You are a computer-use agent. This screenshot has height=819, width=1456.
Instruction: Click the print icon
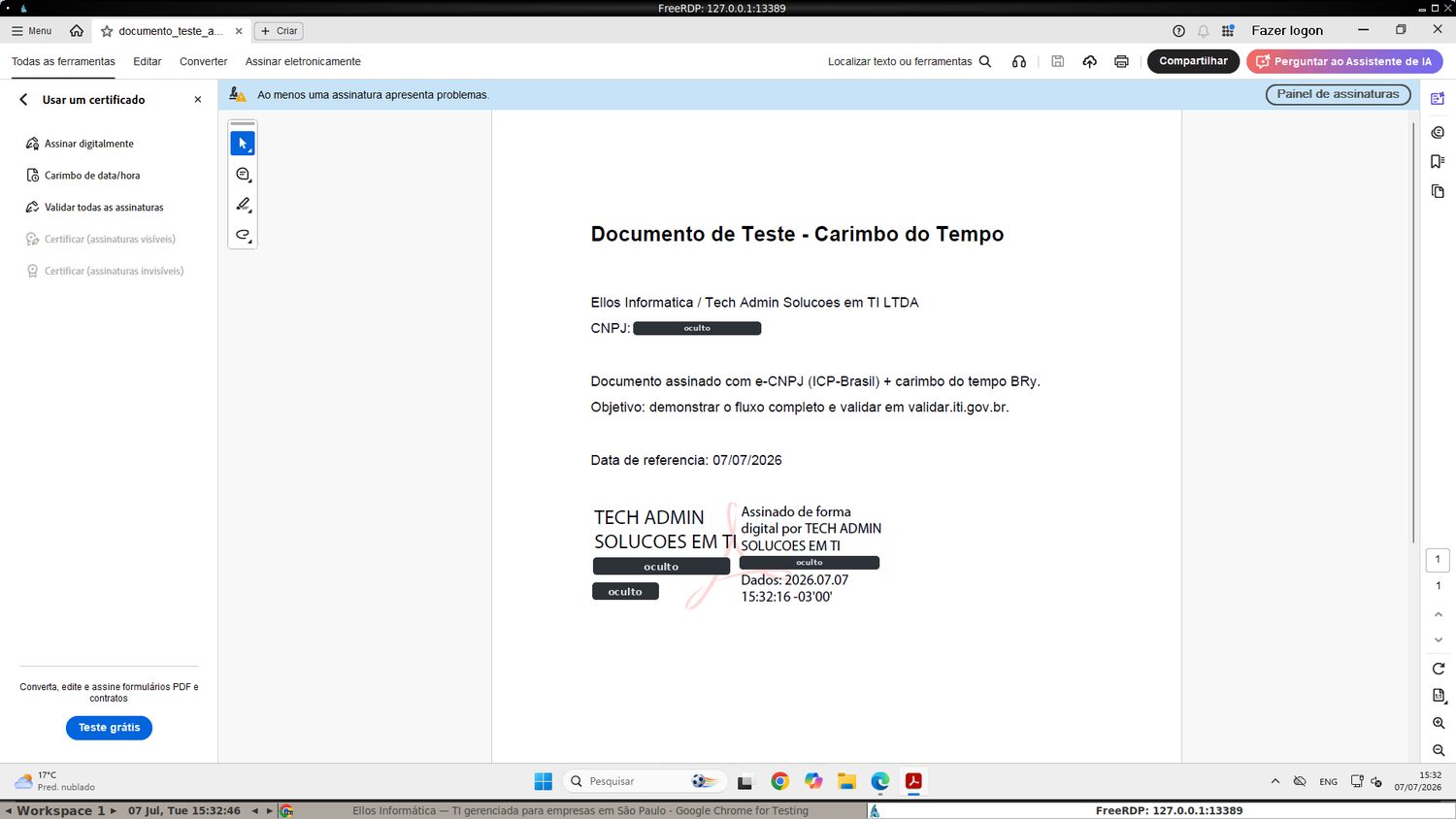(1121, 61)
